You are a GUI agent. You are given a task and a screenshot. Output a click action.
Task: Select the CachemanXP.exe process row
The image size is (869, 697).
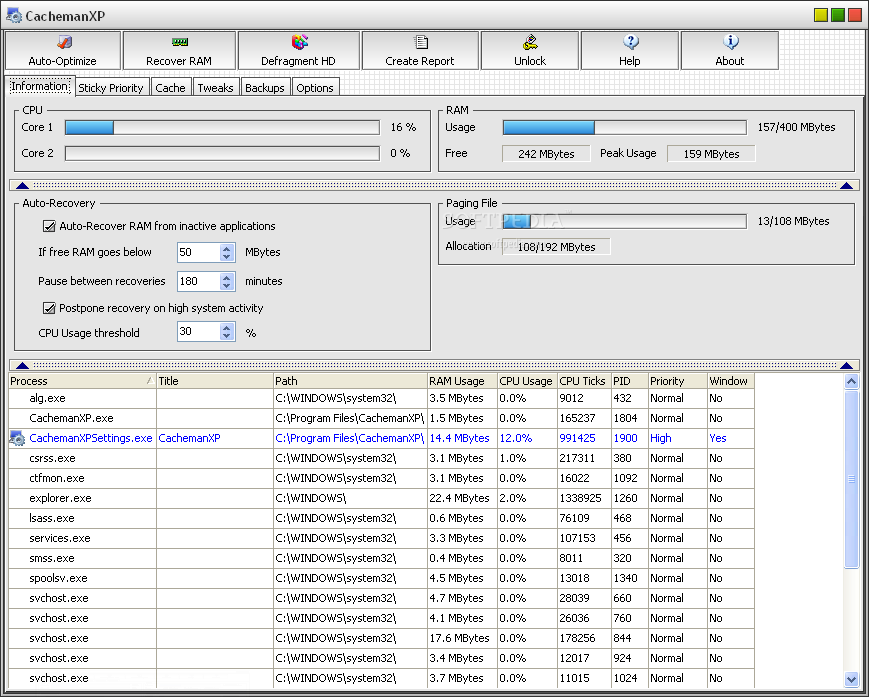coord(381,418)
